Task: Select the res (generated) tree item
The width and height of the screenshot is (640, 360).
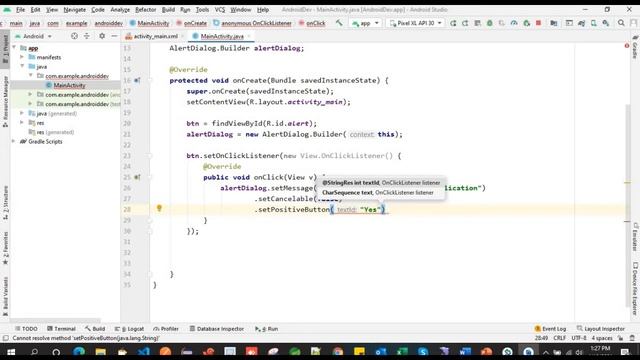Action: [x=55, y=132]
